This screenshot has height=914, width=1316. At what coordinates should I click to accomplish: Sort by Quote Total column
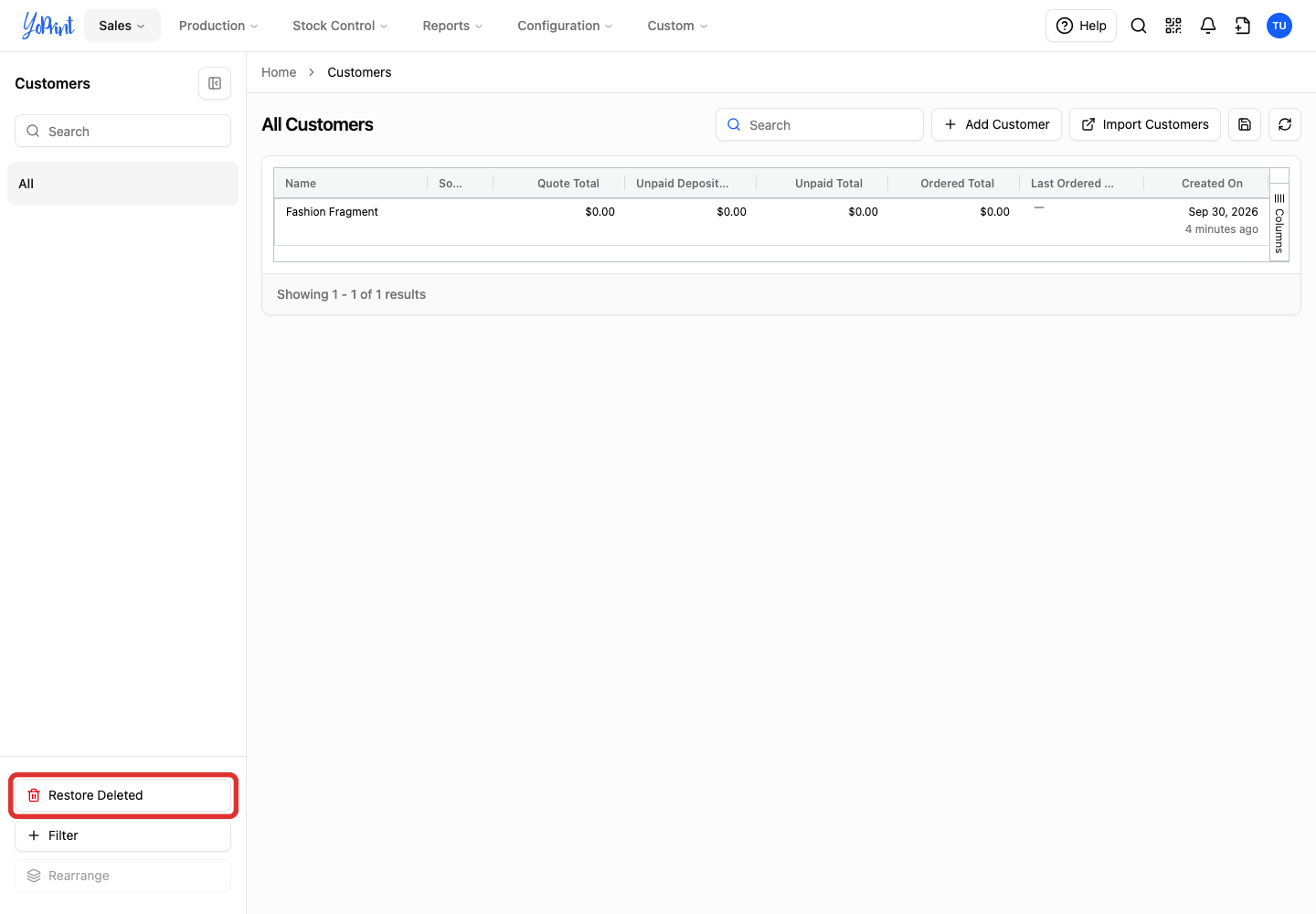[x=559, y=183]
